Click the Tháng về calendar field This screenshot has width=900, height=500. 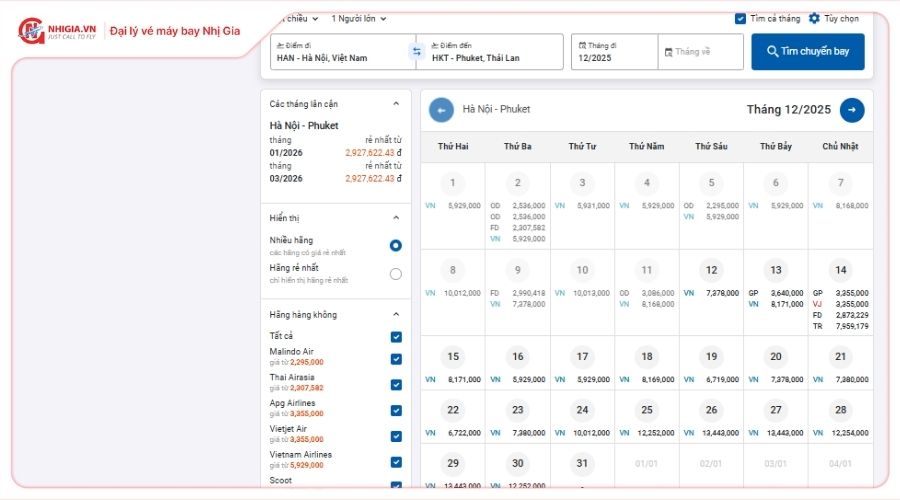click(700, 52)
